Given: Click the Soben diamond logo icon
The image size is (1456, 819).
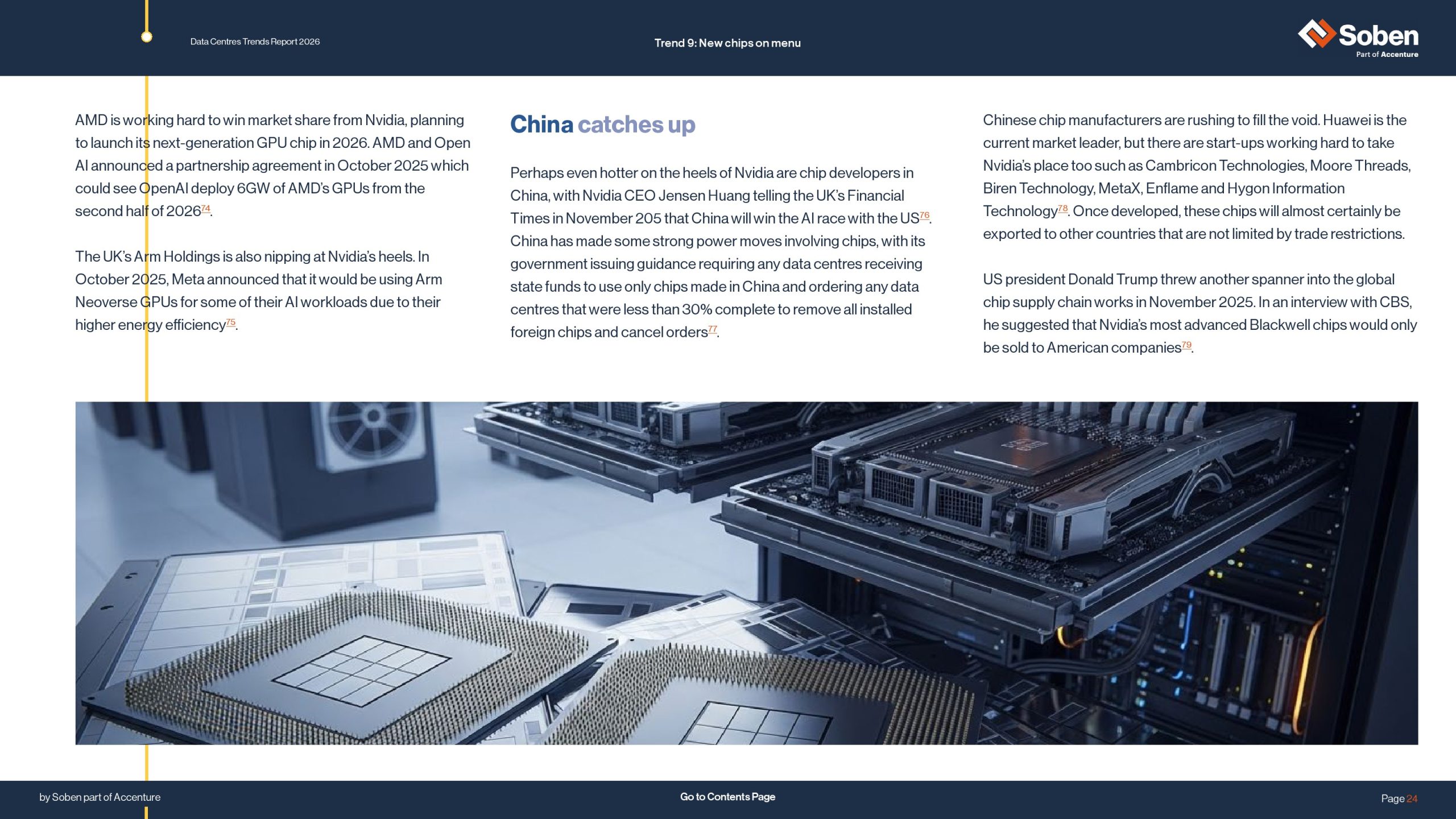Looking at the screenshot, I should (x=1316, y=34).
